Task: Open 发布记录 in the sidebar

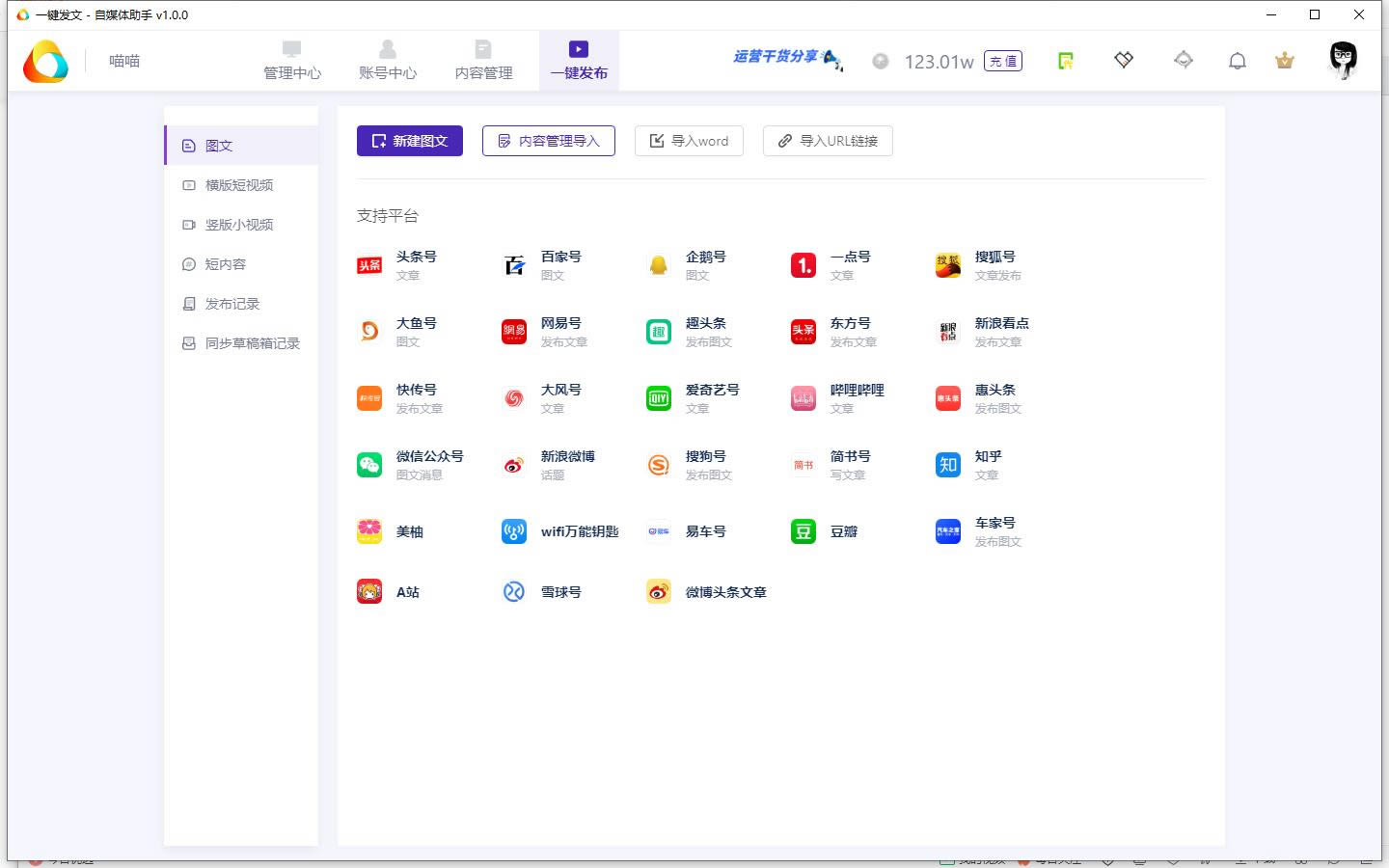Action: [x=241, y=304]
